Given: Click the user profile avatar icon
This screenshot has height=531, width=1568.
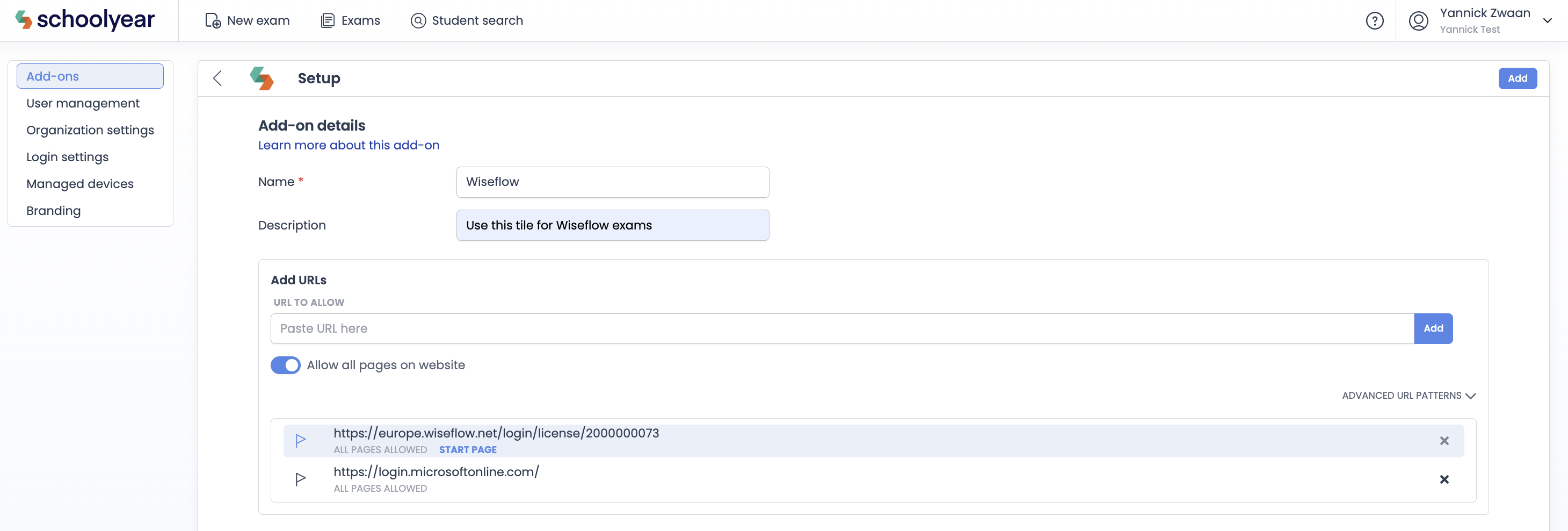Looking at the screenshot, I should pyautogui.click(x=1418, y=21).
